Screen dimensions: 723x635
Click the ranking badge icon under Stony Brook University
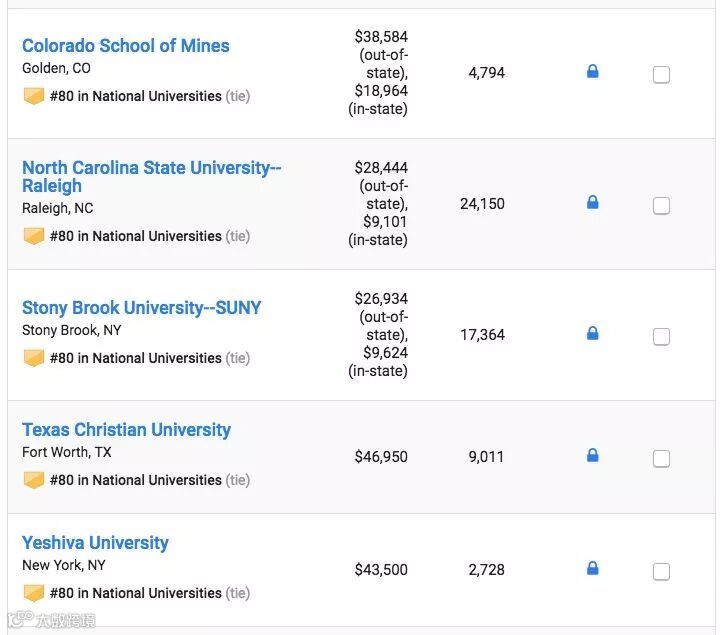[34, 358]
